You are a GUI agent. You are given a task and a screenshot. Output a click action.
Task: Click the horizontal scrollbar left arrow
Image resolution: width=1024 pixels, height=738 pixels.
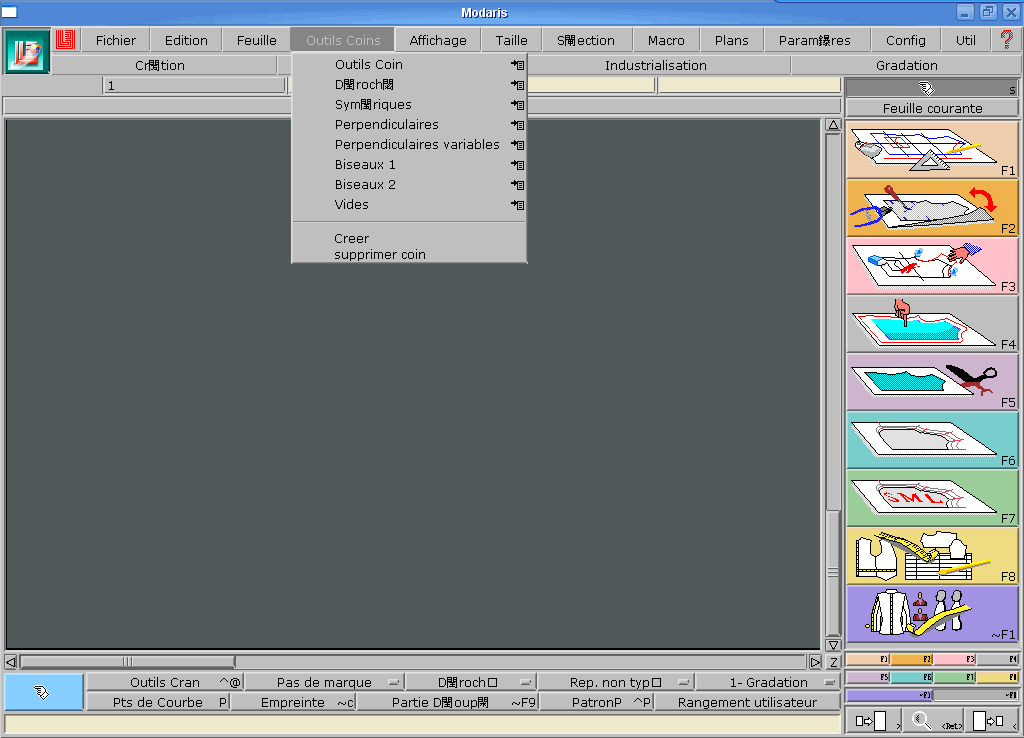click(x=11, y=662)
